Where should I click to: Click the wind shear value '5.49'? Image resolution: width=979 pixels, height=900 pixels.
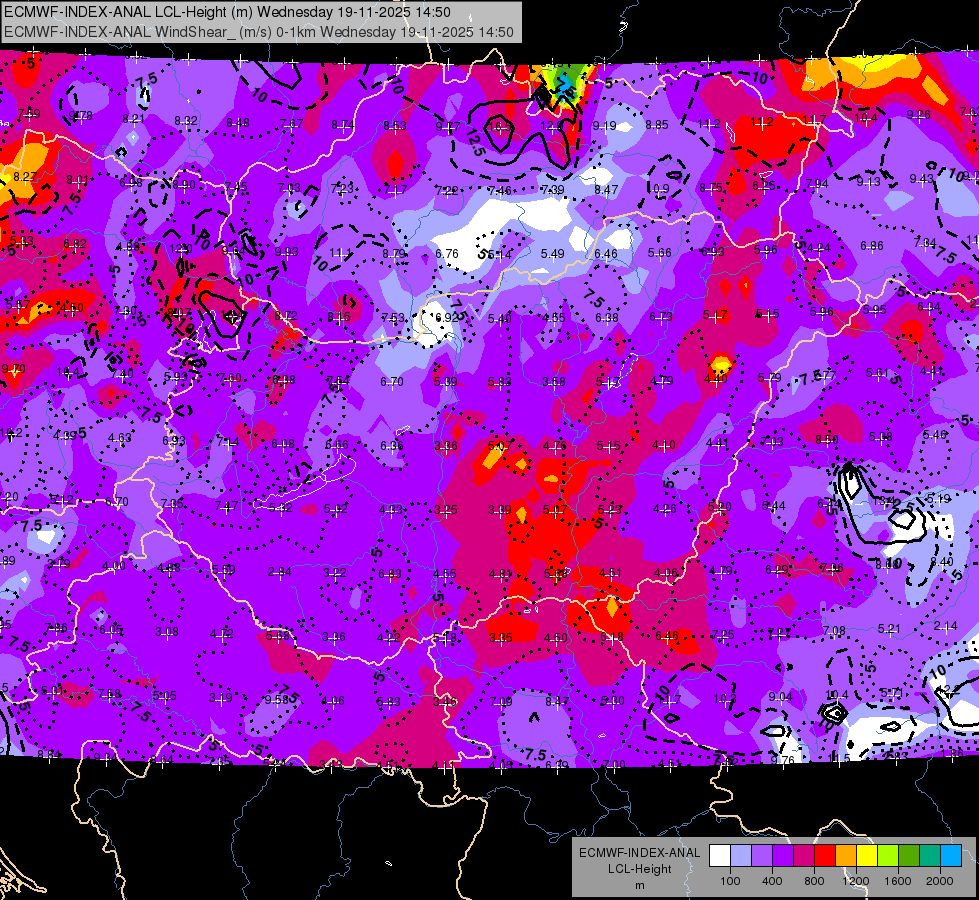[553, 254]
